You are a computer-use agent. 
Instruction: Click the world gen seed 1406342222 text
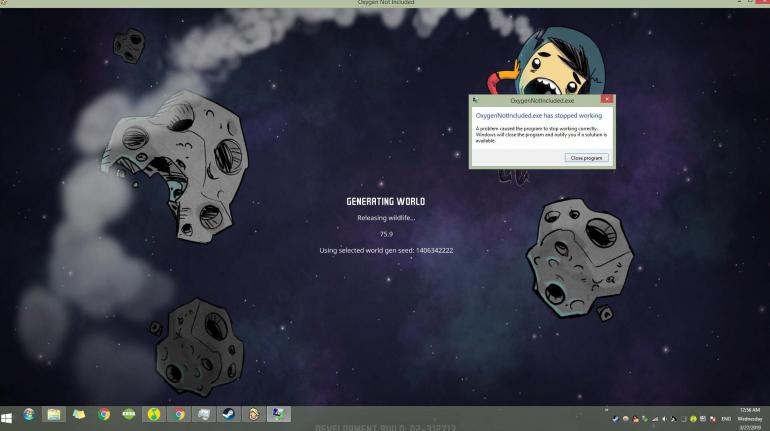pos(386,250)
